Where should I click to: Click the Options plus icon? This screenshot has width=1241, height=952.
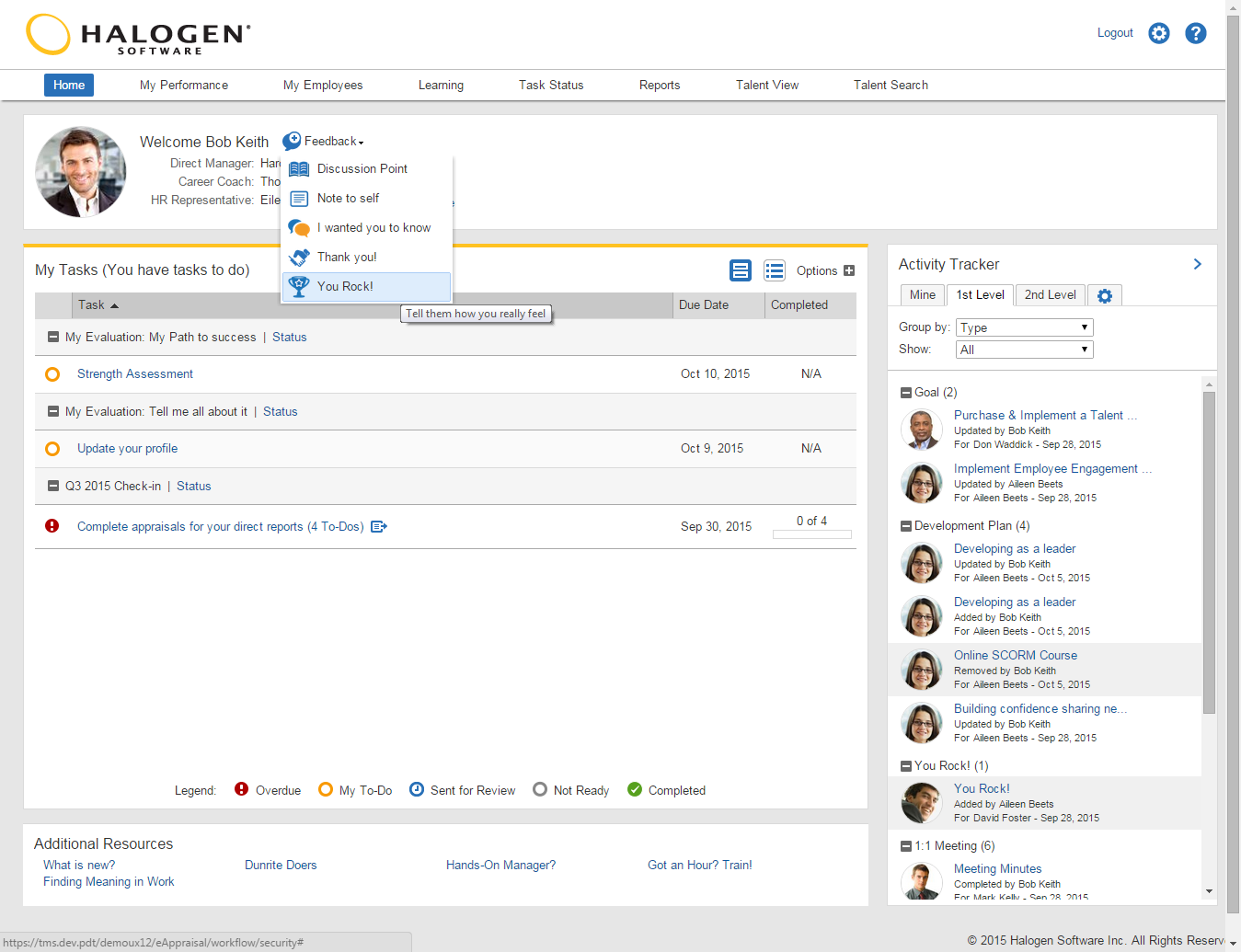849,270
